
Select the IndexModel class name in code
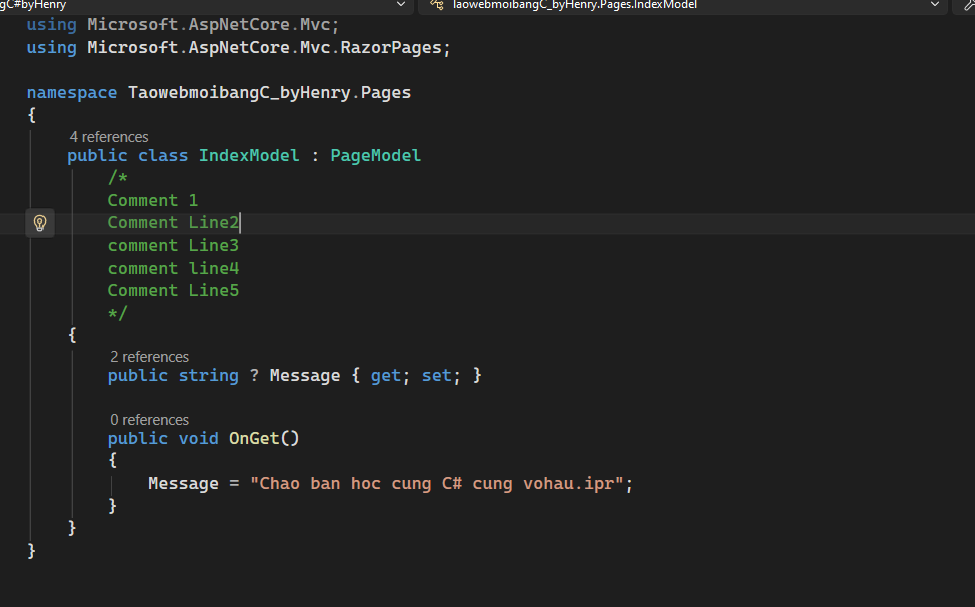point(249,155)
